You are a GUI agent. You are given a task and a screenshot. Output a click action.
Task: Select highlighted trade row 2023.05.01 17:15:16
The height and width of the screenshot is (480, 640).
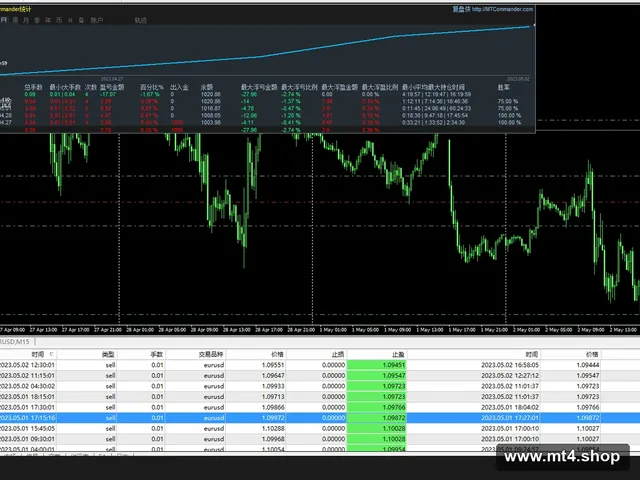tap(320, 418)
